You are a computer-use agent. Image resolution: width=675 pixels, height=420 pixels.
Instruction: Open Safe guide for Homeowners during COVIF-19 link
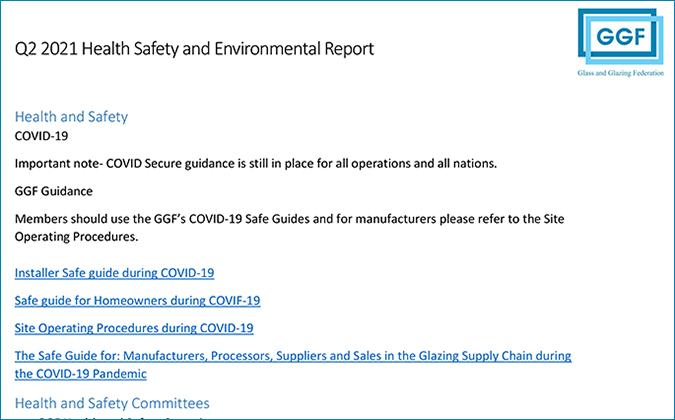[x=137, y=300]
